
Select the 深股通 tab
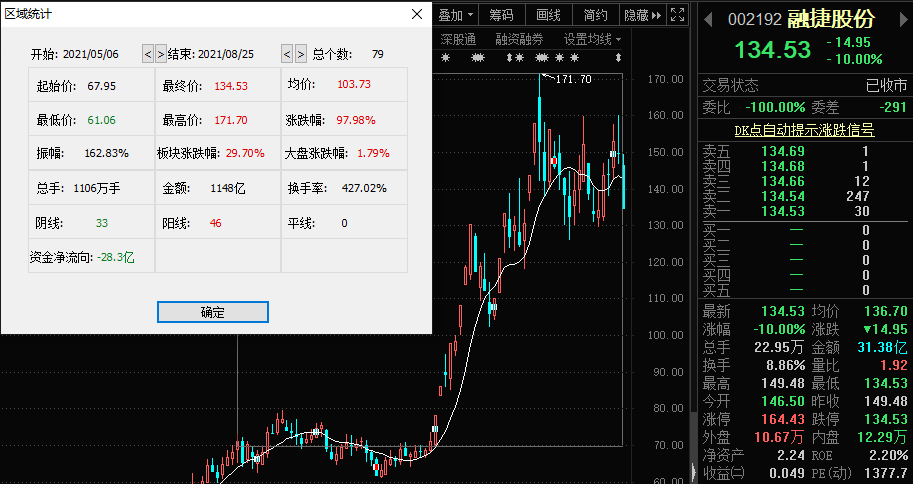point(458,40)
